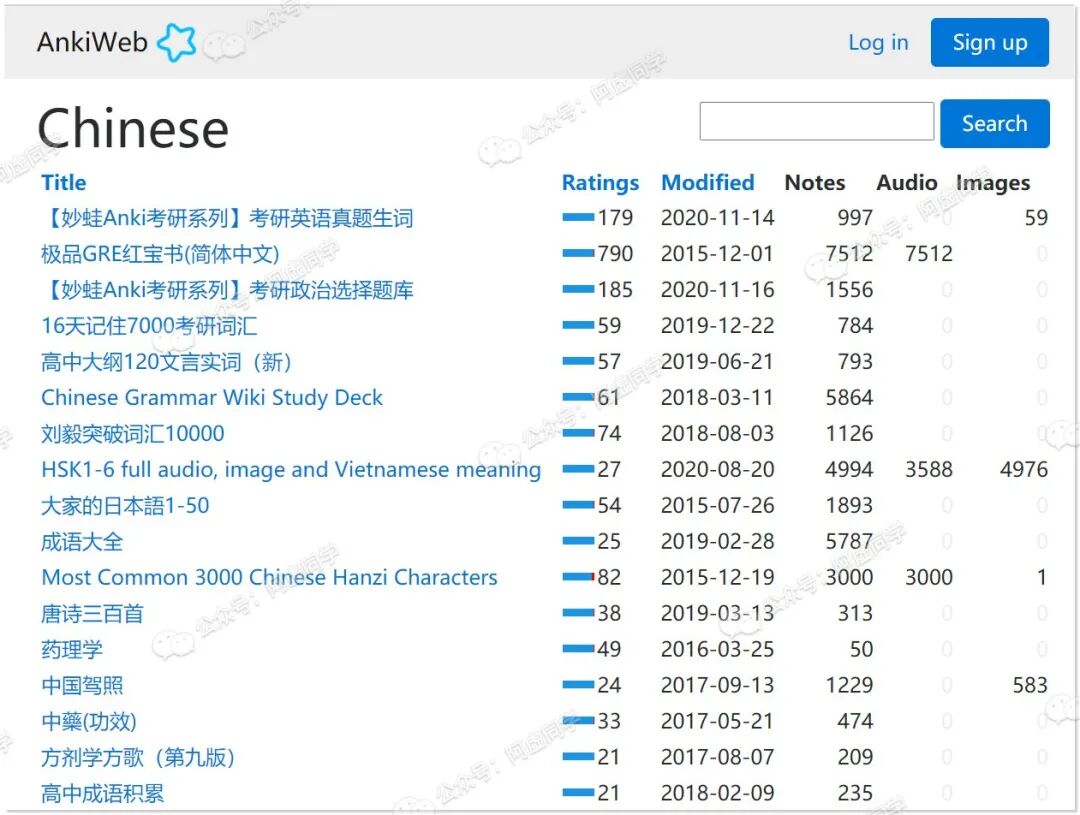1080x815 pixels.
Task: Click notes count 1893
Action: tap(849, 505)
